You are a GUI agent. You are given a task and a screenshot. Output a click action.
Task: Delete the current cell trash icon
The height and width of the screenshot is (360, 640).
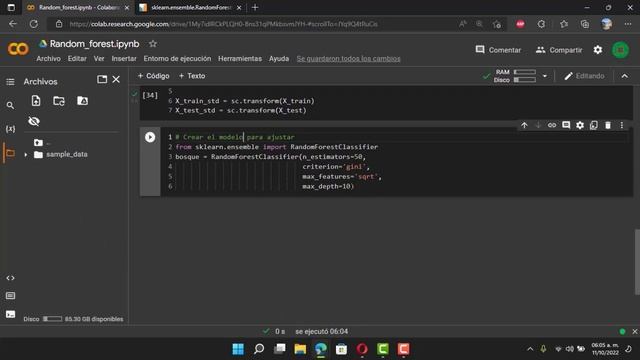click(x=608, y=125)
